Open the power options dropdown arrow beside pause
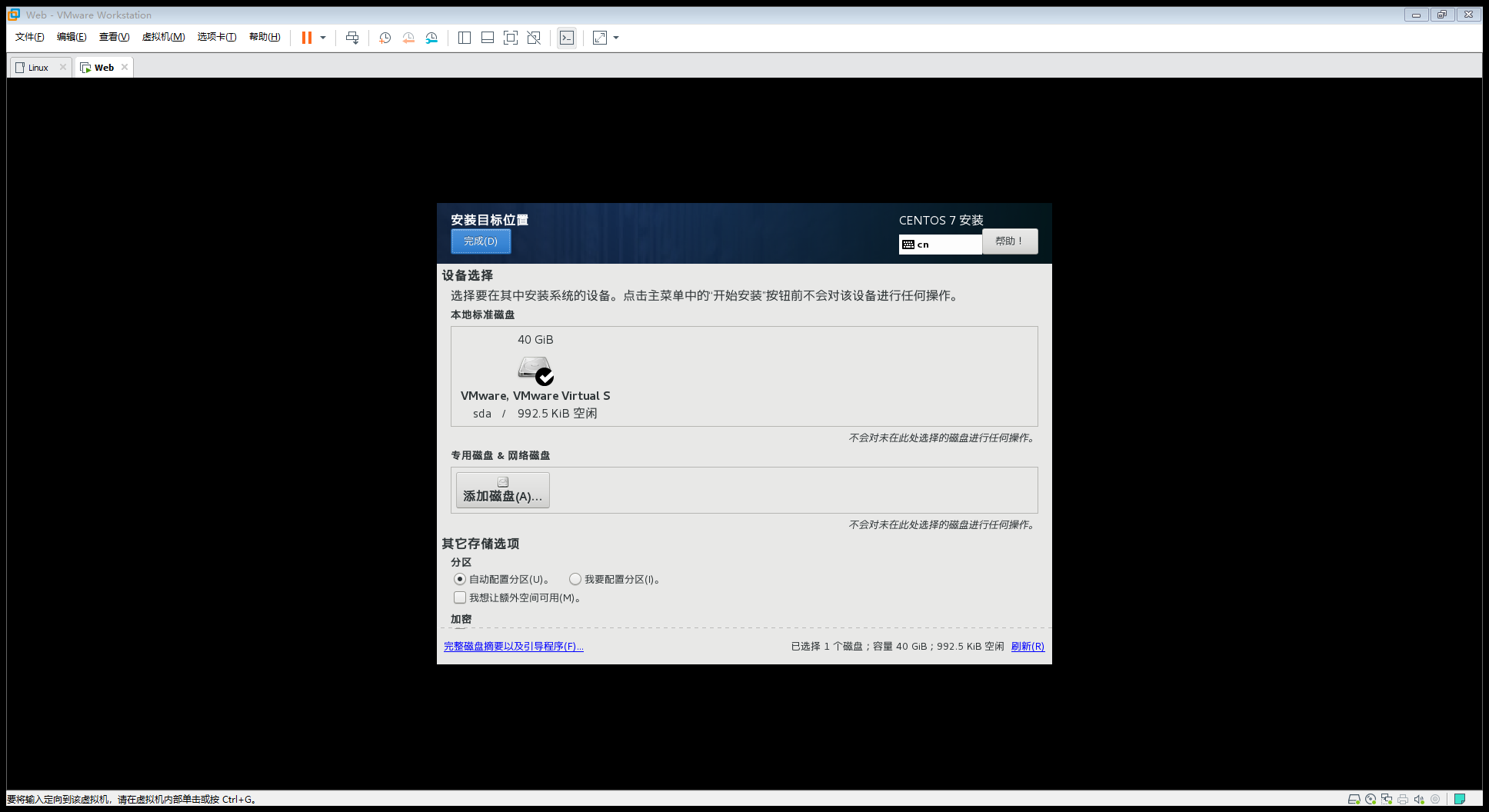The height and width of the screenshot is (812, 1489). point(323,38)
